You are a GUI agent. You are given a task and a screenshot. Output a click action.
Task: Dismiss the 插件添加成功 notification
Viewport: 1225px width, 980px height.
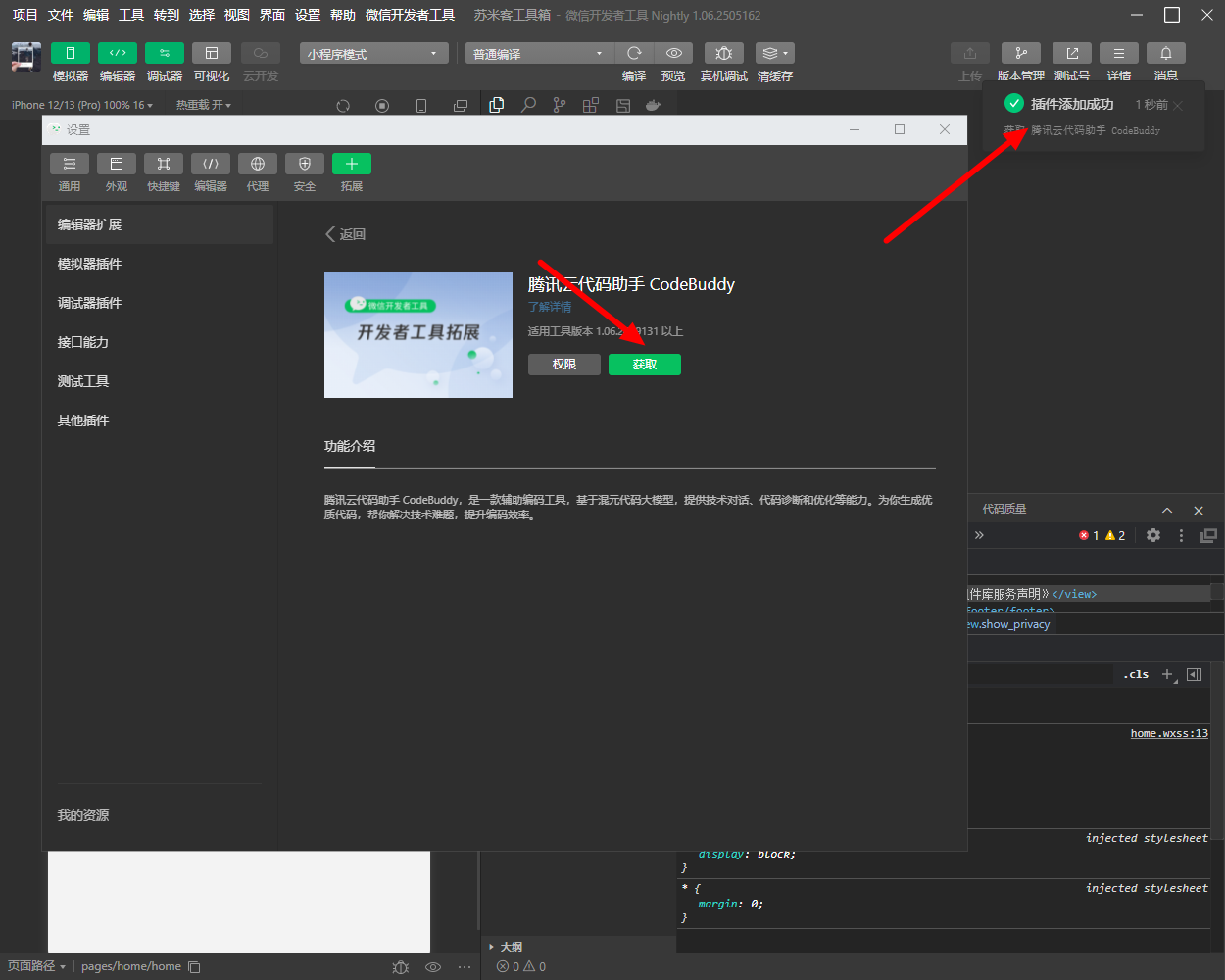(x=1178, y=105)
